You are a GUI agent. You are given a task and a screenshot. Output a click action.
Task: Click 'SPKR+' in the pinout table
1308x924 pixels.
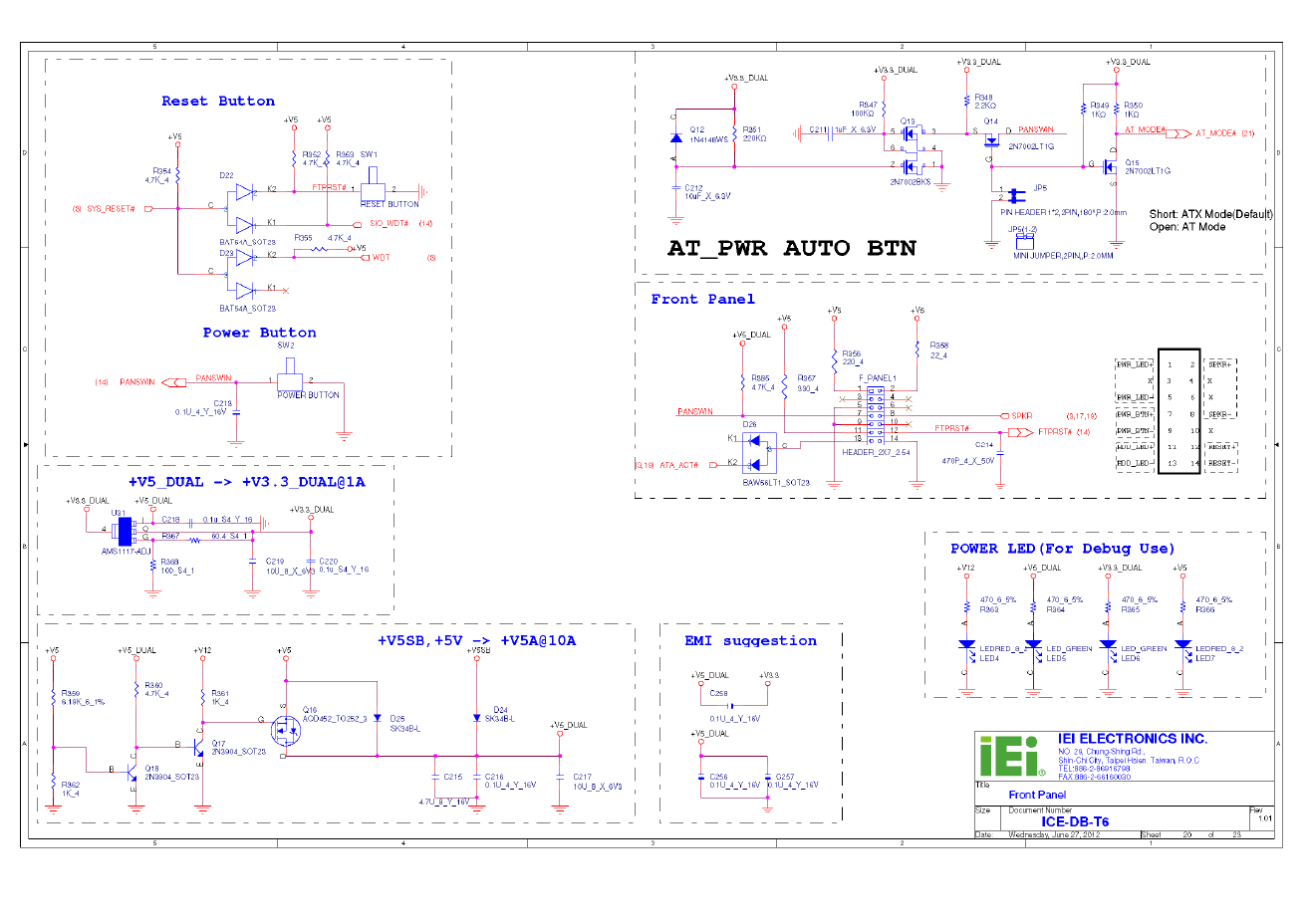1220,364
